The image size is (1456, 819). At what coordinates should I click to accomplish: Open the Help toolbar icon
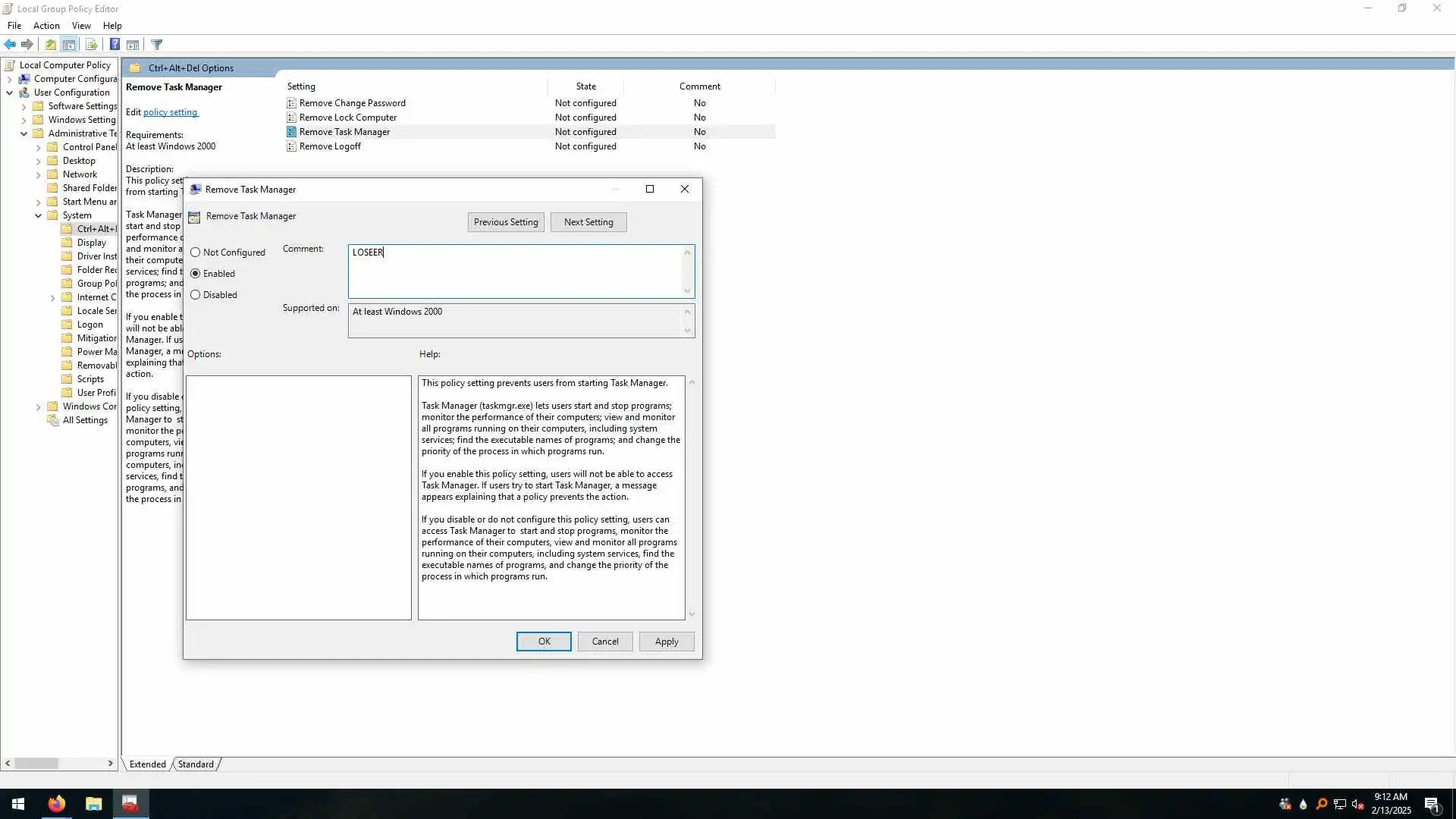point(115,45)
